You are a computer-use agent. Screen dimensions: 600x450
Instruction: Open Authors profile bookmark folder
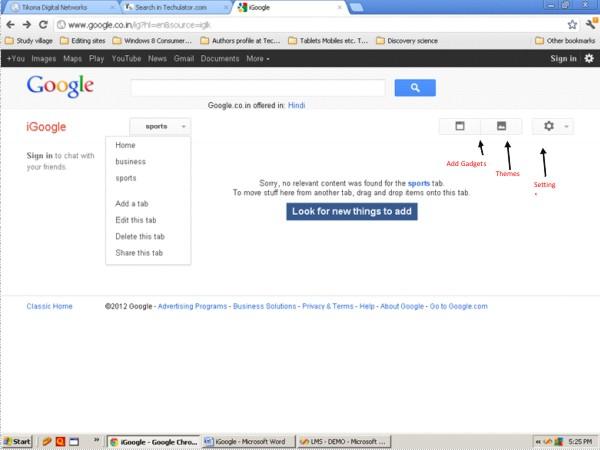point(241,41)
